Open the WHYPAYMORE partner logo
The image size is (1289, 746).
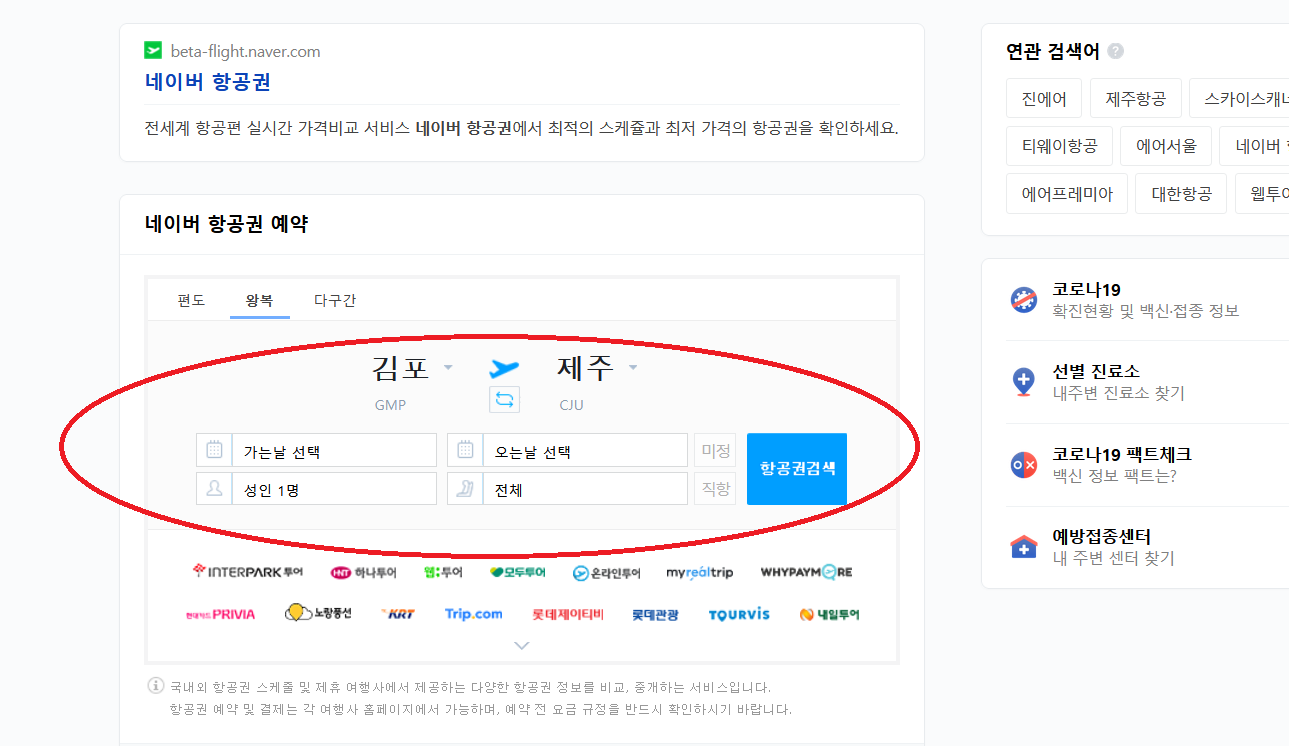(806, 572)
